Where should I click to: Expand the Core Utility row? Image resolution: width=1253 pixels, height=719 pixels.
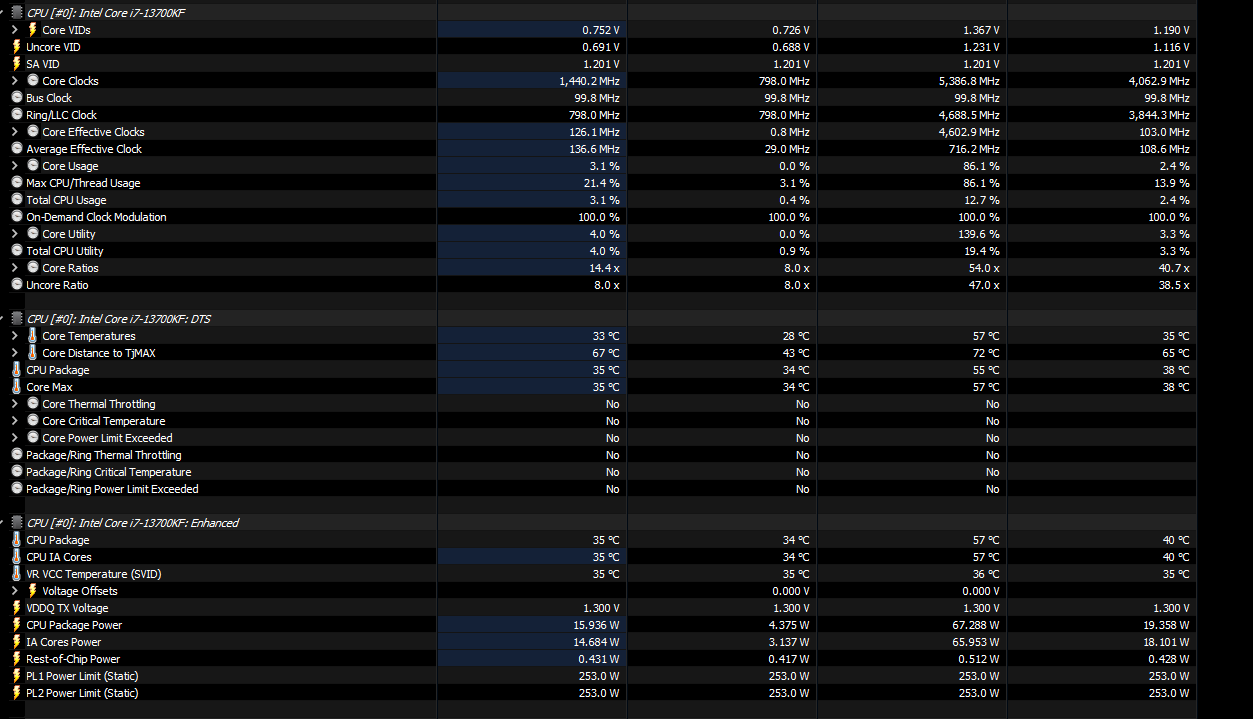tap(15, 234)
